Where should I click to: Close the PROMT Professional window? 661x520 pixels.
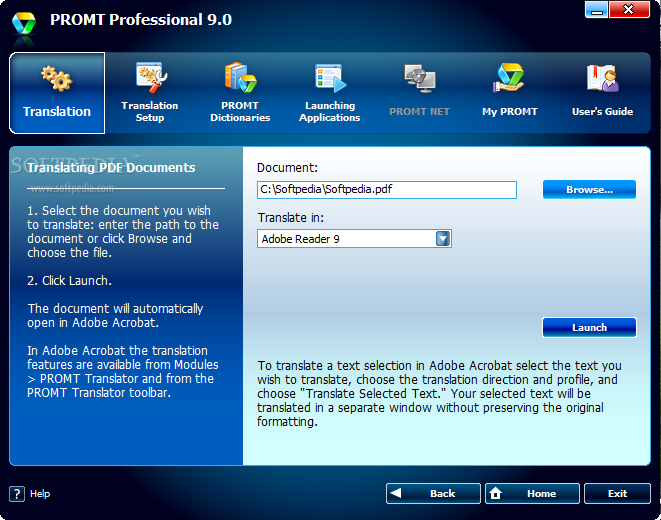click(629, 10)
